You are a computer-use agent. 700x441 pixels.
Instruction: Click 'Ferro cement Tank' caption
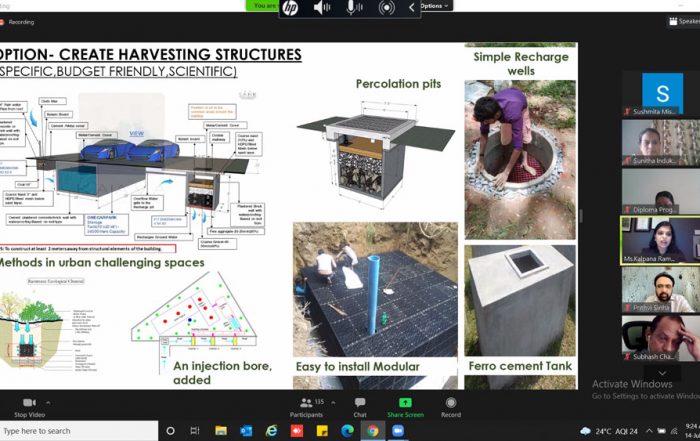pyautogui.click(x=520, y=366)
